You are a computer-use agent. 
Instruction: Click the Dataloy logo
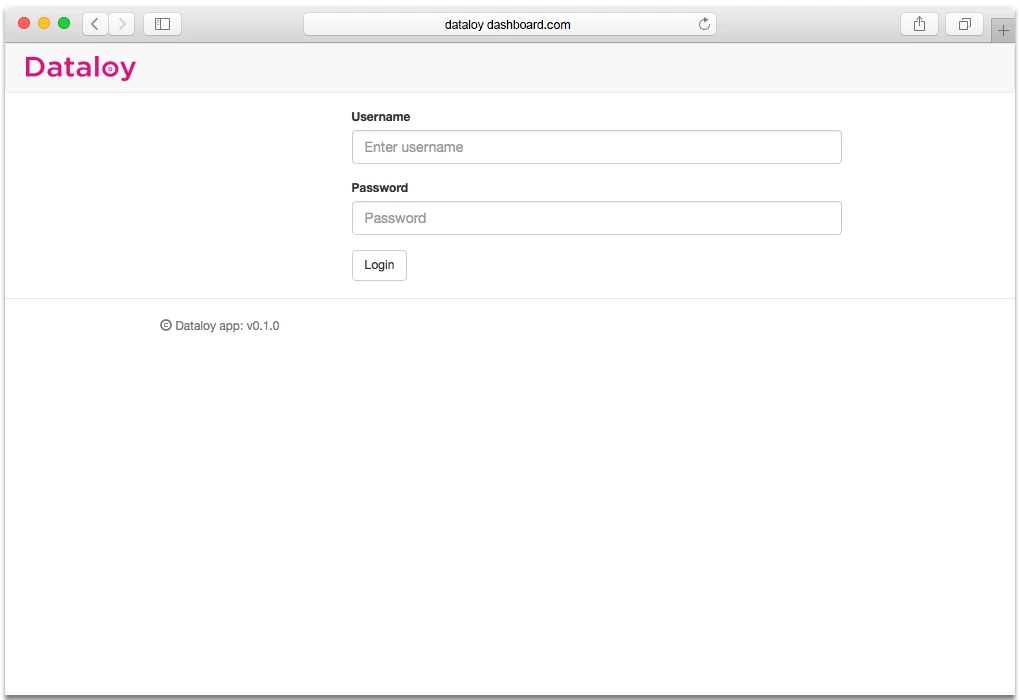(80, 68)
